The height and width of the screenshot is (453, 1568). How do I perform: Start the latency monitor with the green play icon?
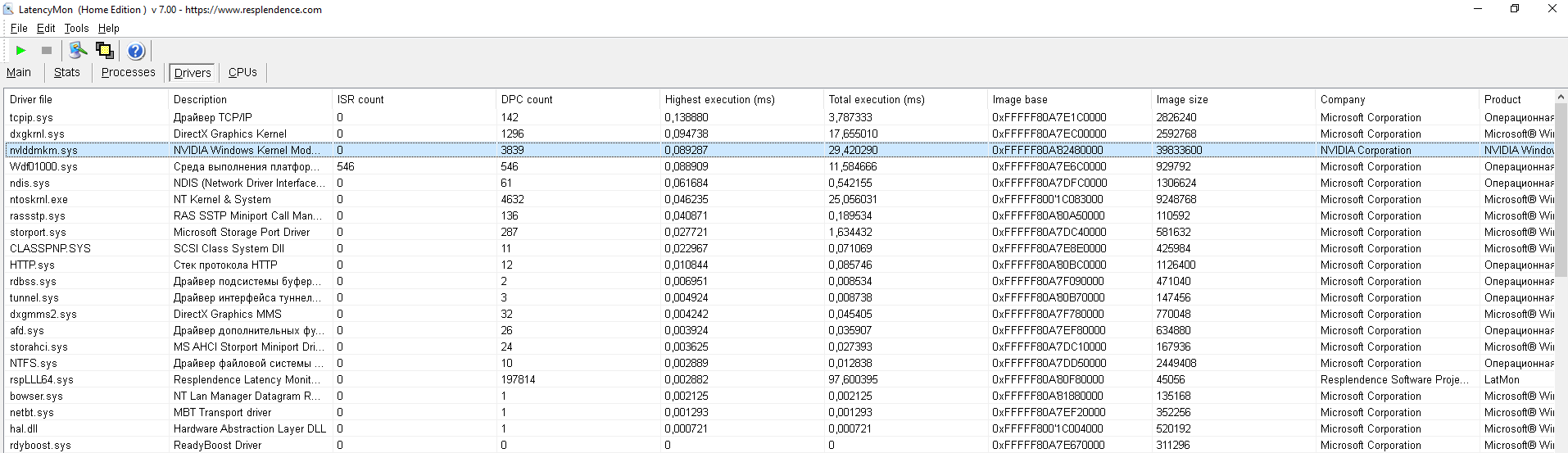coord(21,51)
